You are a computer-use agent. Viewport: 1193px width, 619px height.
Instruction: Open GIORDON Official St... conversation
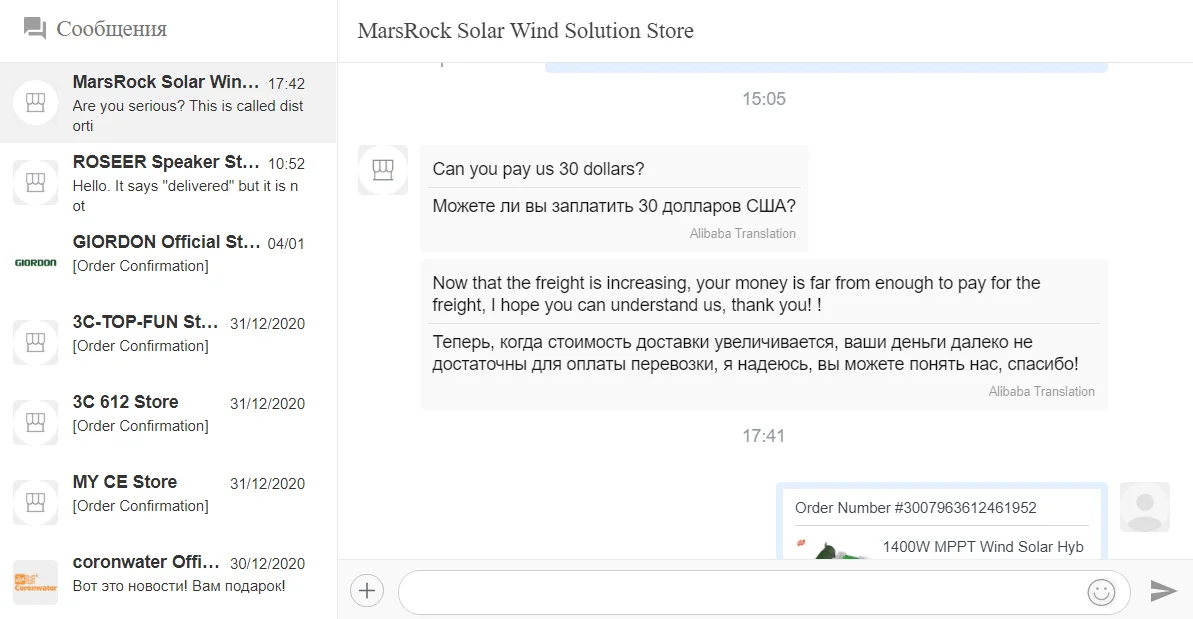pyautogui.click(x=168, y=262)
